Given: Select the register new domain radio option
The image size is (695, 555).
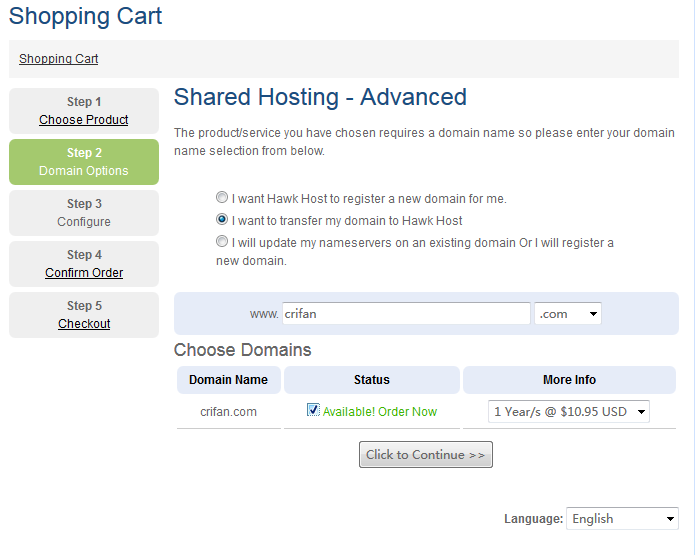Looking at the screenshot, I should (x=222, y=198).
